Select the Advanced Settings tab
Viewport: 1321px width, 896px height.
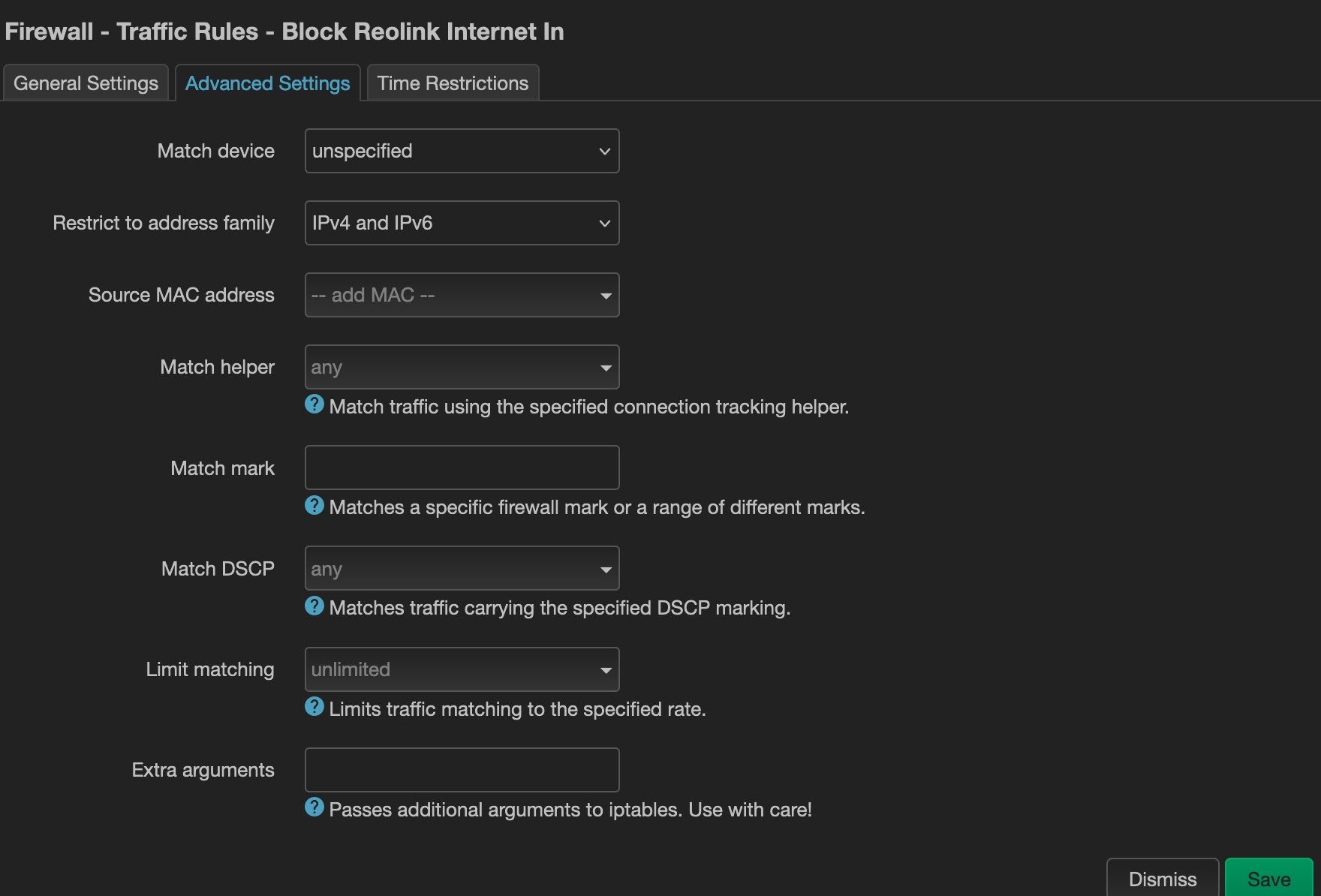(x=267, y=83)
